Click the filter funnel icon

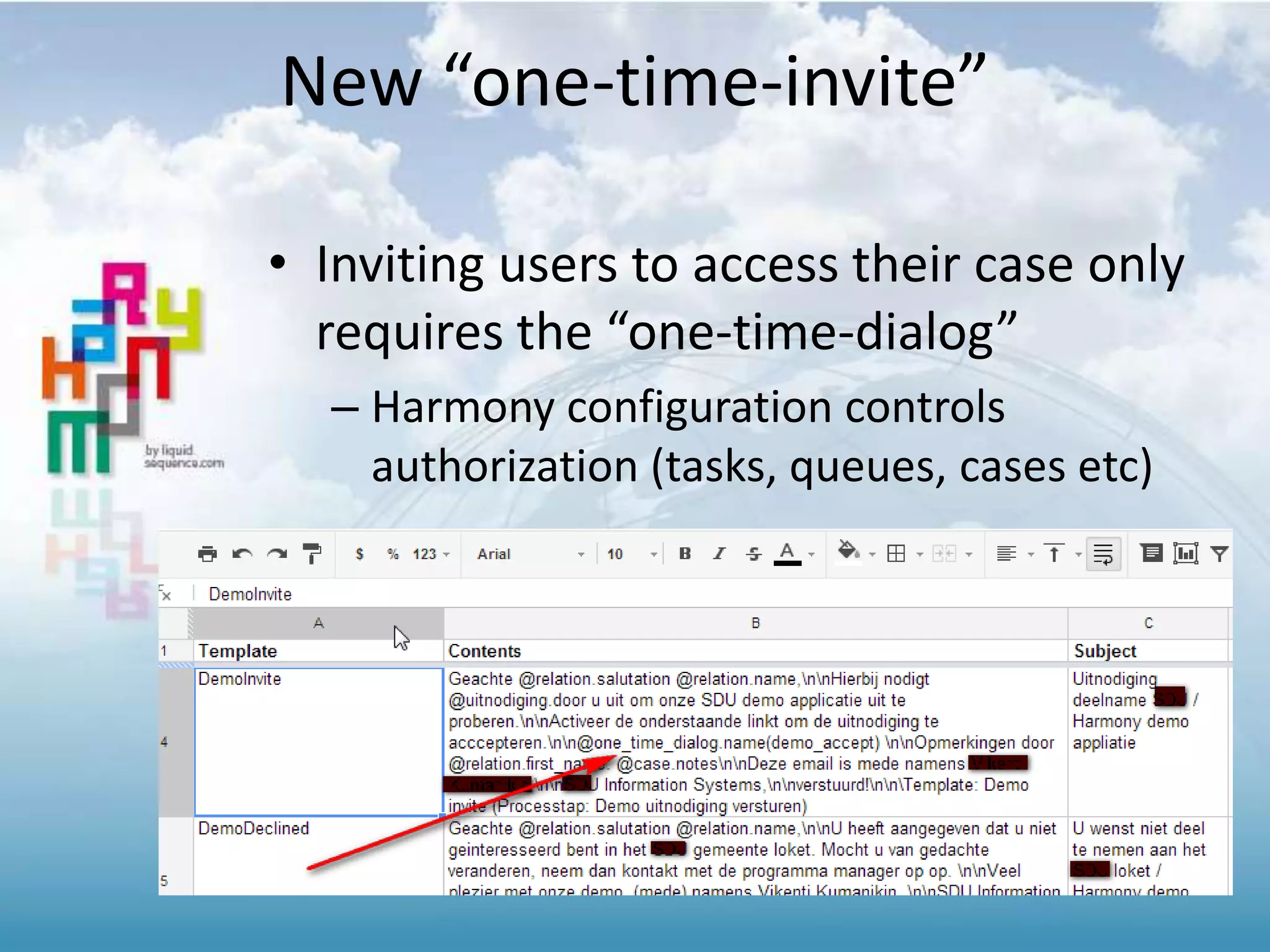click(1219, 553)
